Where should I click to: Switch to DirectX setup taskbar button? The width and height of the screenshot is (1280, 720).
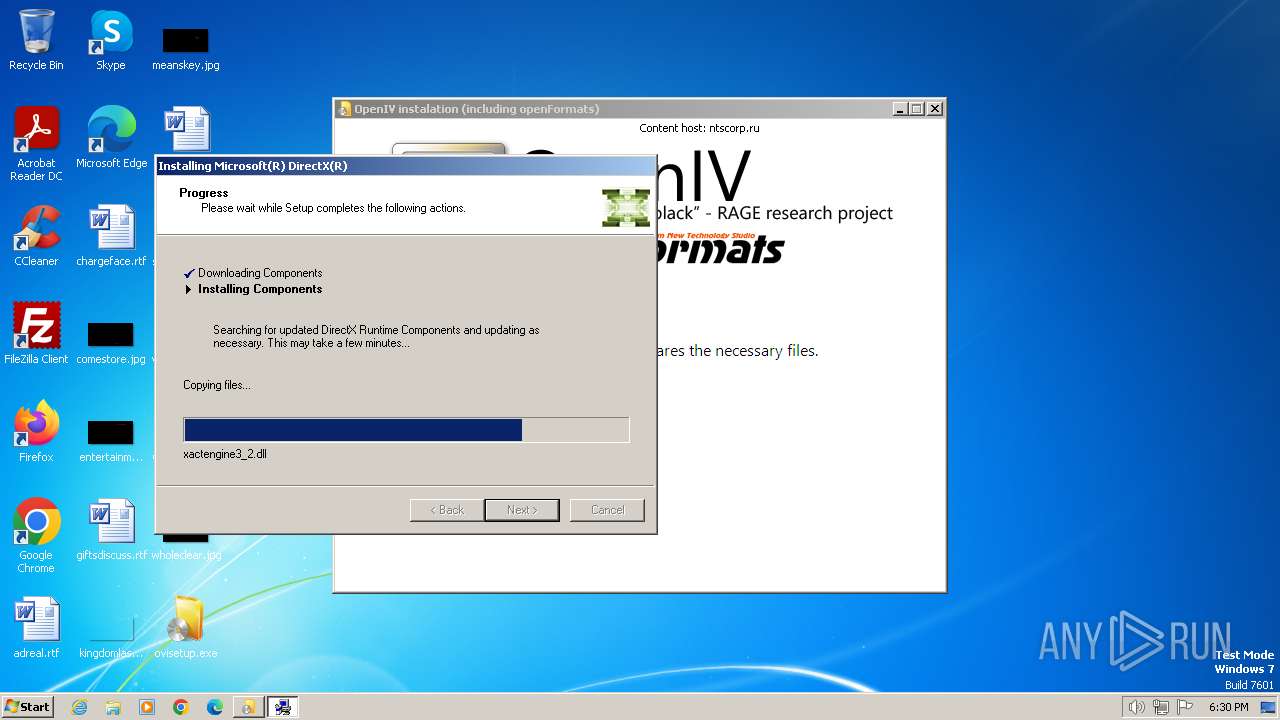pyautogui.click(x=283, y=707)
